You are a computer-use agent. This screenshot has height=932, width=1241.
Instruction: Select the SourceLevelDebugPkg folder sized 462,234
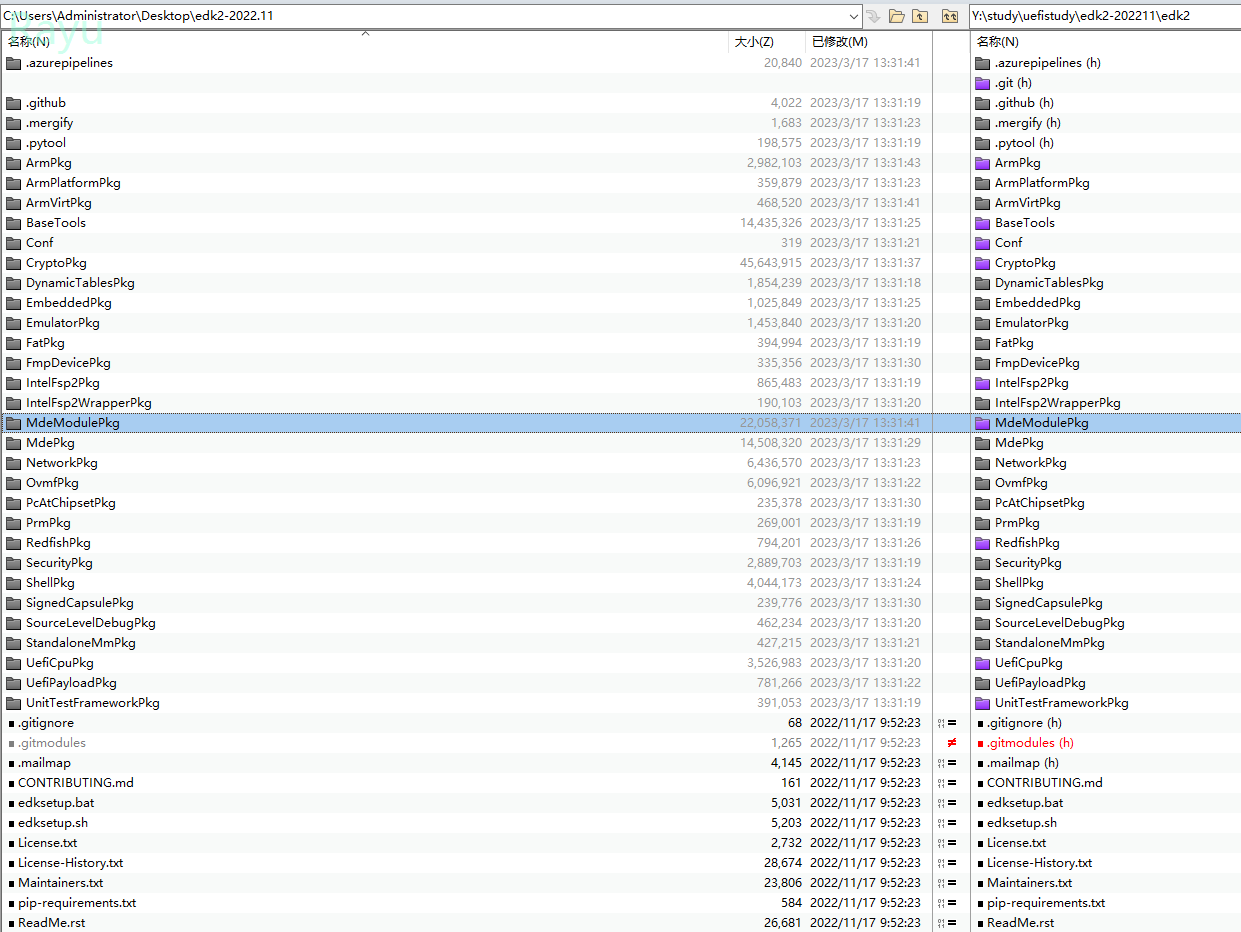[x=91, y=623]
